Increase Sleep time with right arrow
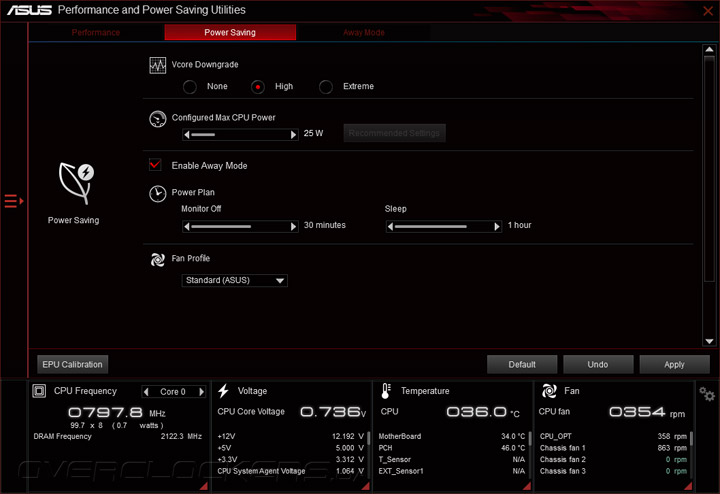This screenshot has width=720, height=494. coord(497,226)
